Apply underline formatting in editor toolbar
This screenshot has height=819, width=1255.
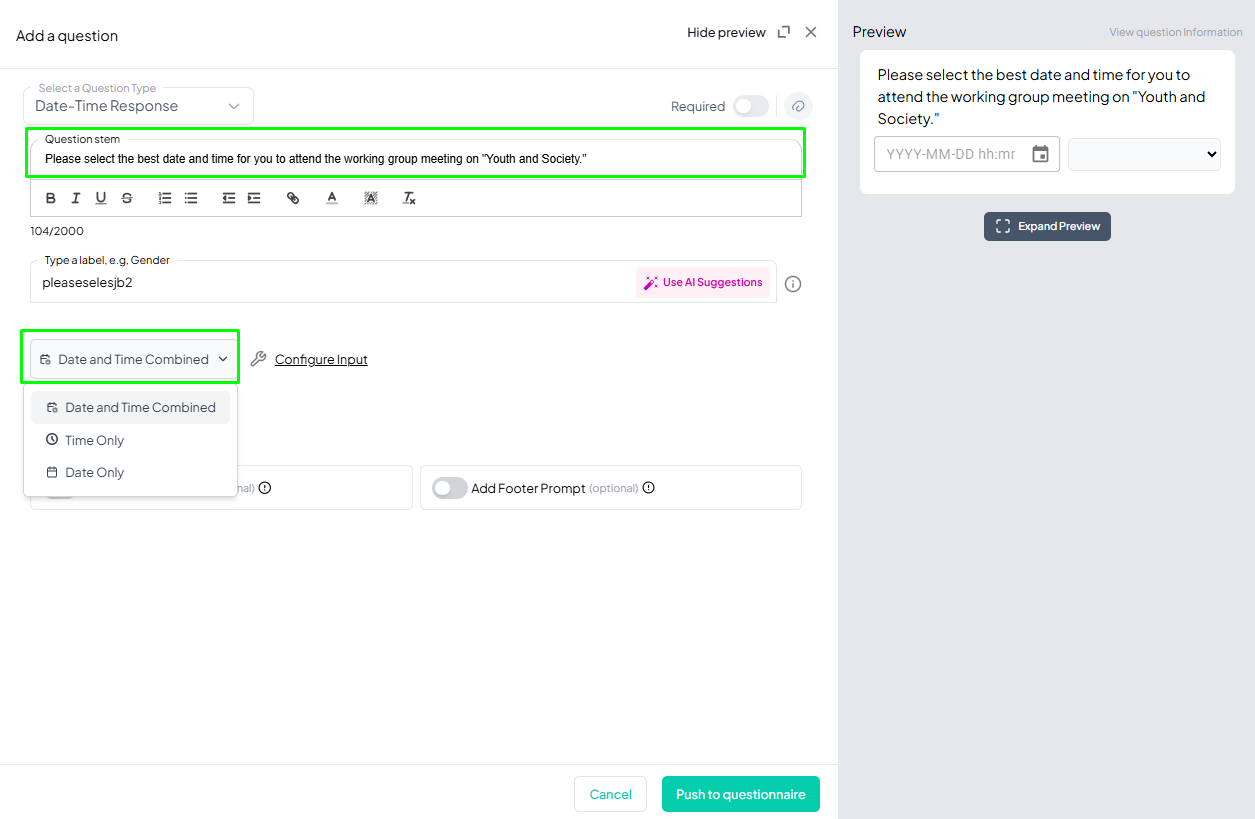tap(101, 198)
